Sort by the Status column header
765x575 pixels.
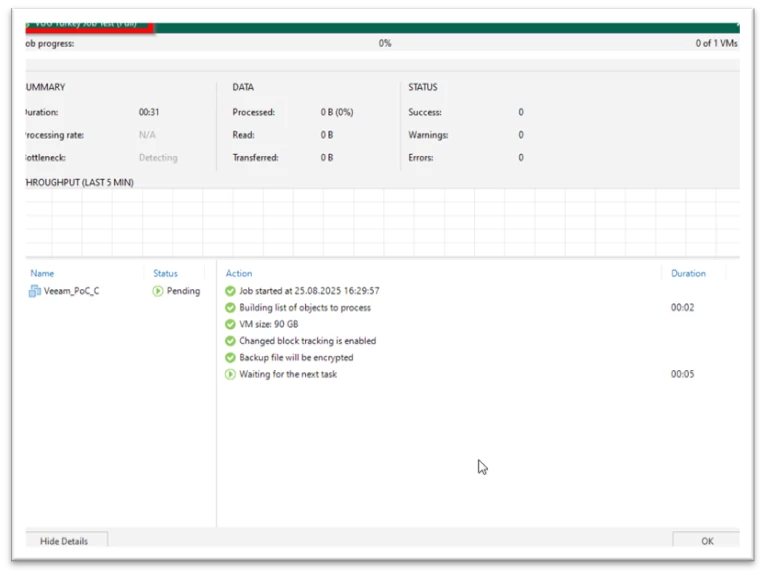pos(165,273)
